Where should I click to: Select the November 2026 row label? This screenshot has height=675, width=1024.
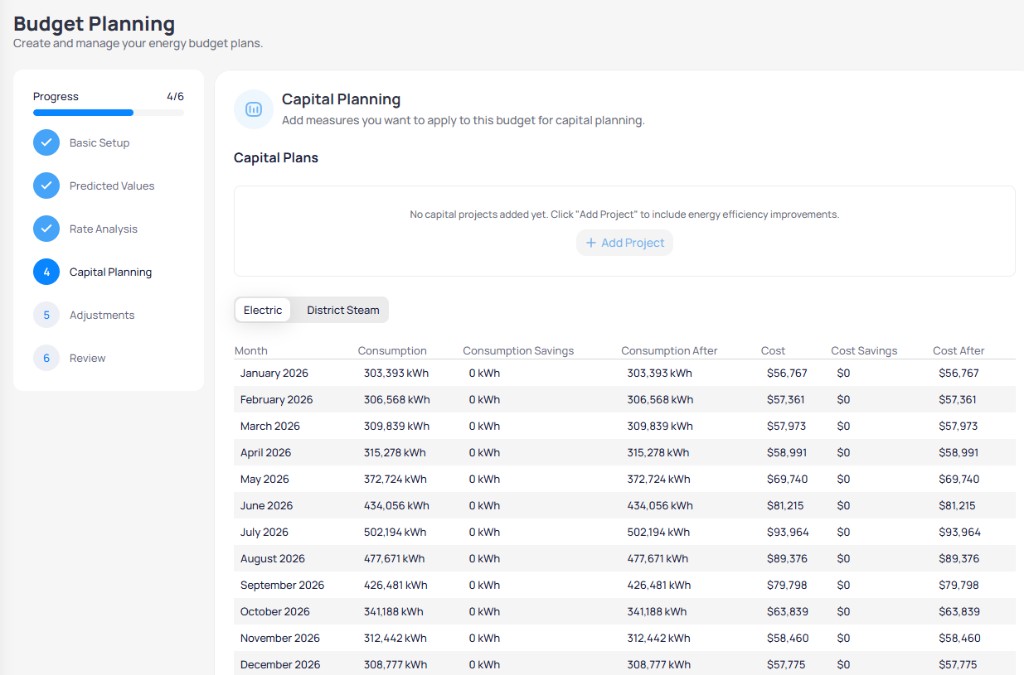[x=280, y=638]
